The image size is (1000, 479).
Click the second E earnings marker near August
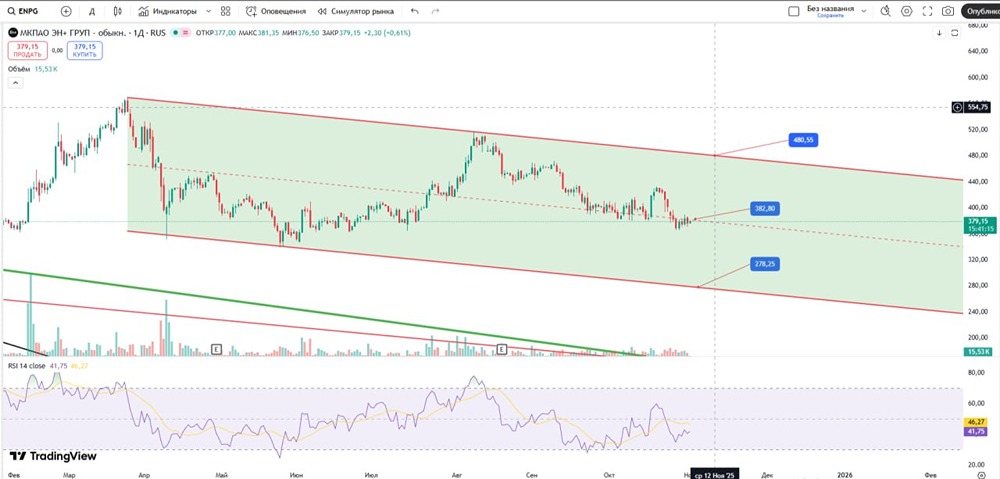point(502,349)
